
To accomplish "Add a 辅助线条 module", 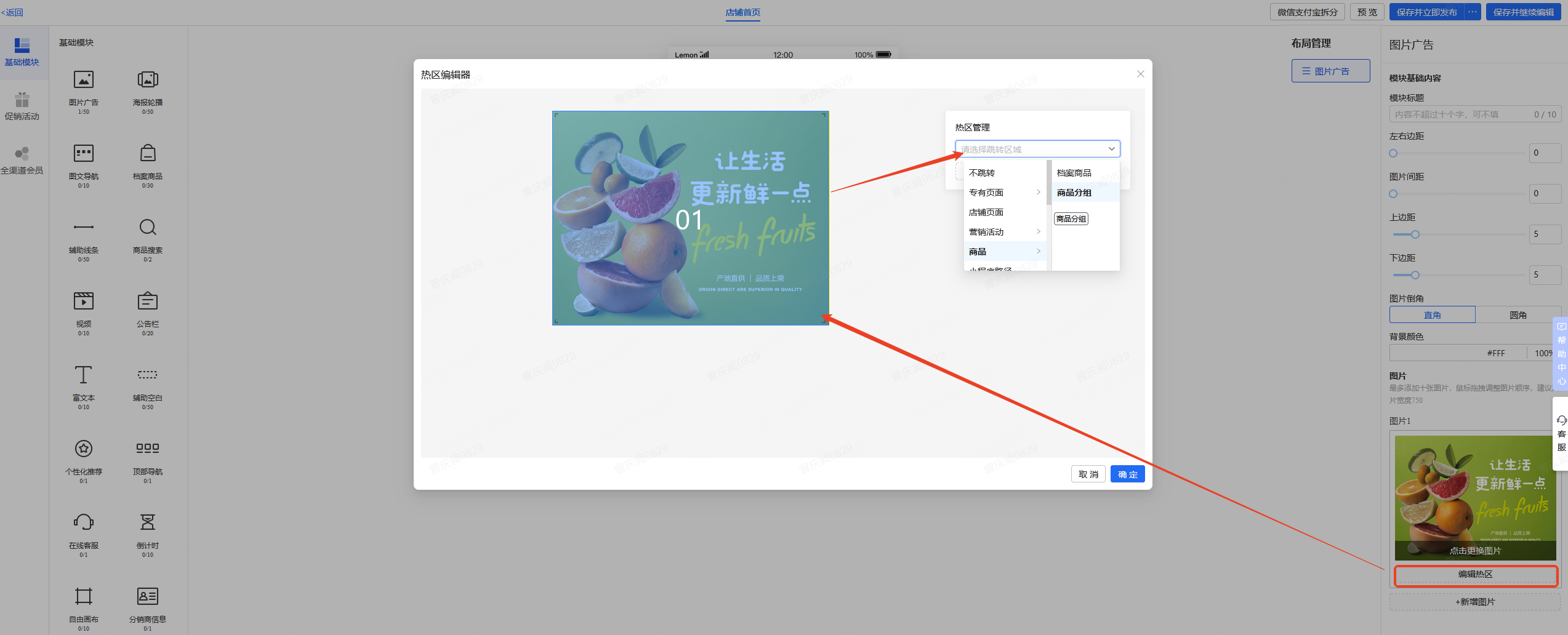I will coord(84,239).
